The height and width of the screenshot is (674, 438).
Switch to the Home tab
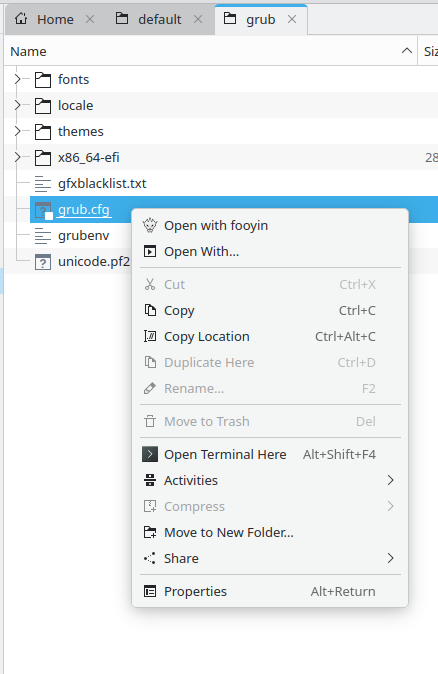(x=55, y=19)
